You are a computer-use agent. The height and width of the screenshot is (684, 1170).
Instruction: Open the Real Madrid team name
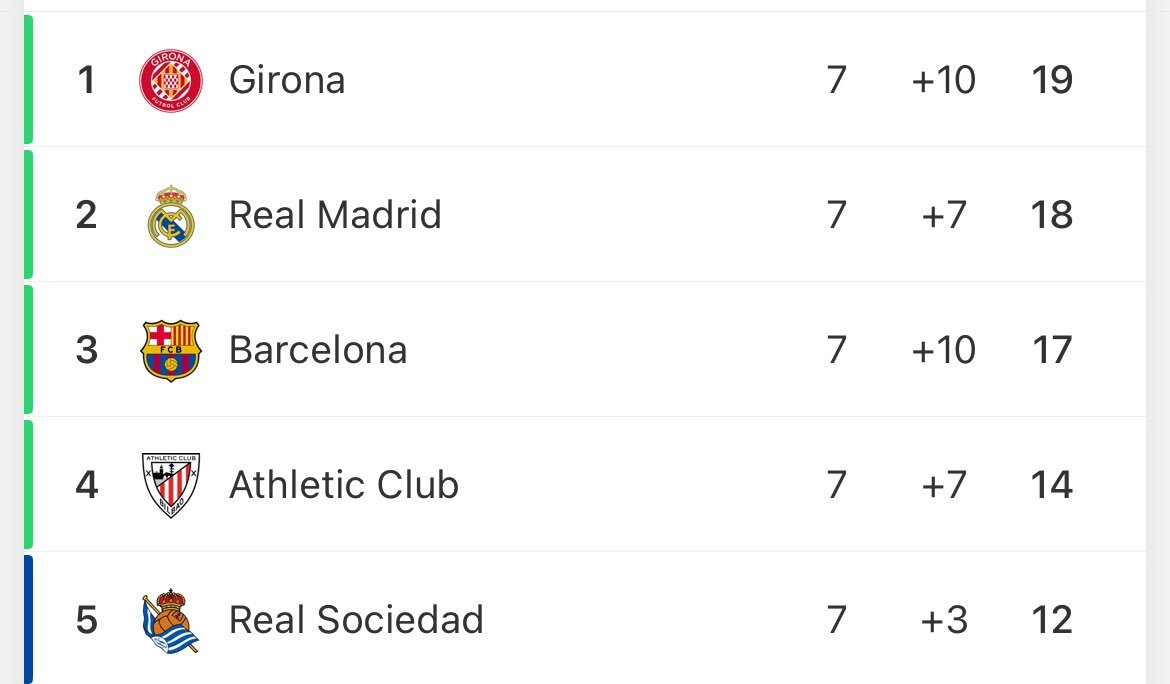pos(335,215)
